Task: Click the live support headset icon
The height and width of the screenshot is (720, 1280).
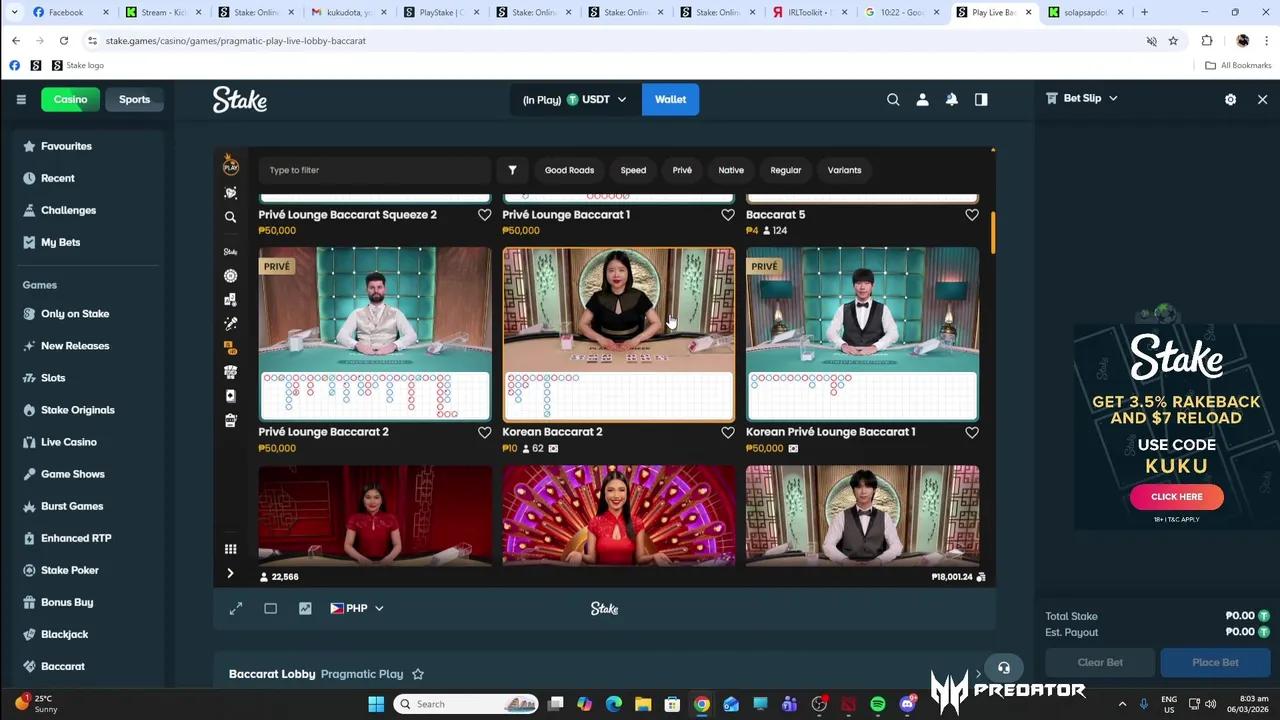Action: coord(1004,668)
